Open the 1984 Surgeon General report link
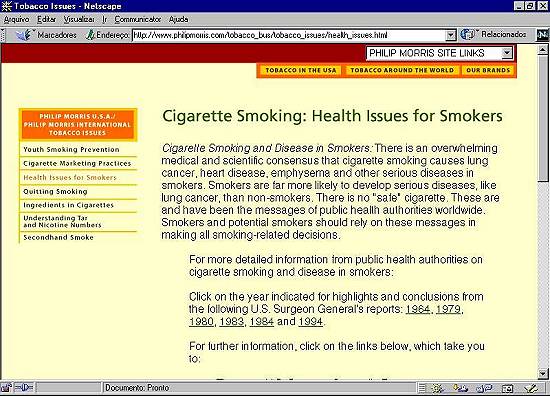The image size is (550, 396). (262, 322)
